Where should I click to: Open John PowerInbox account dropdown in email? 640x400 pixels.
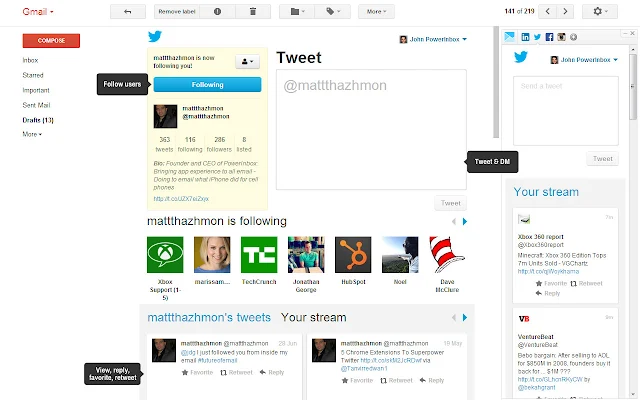point(433,39)
